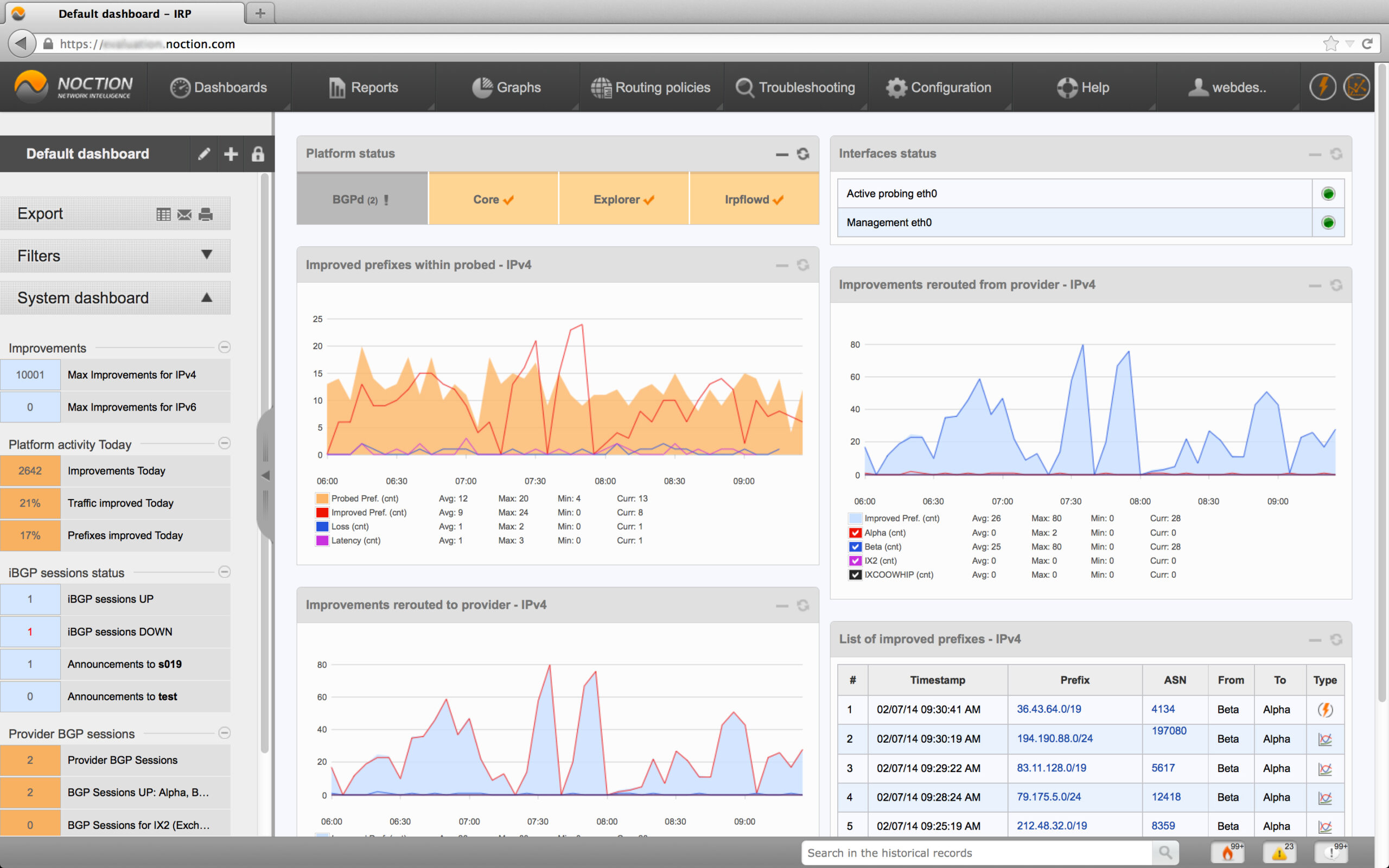Click the lock icon on dashboard header
Screen dimensions: 1389x868
click(258, 154)
